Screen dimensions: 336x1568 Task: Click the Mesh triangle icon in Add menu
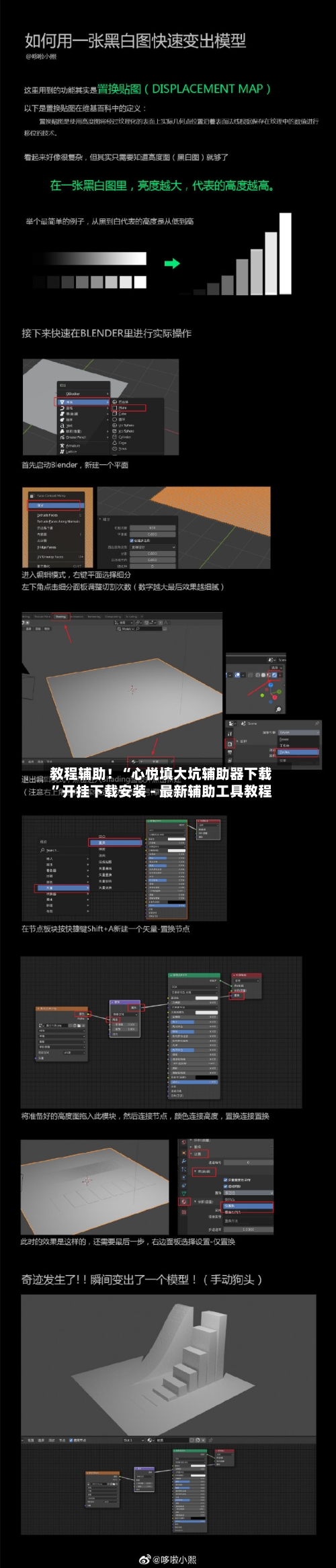pyautogui.click(x=62, y=402)
